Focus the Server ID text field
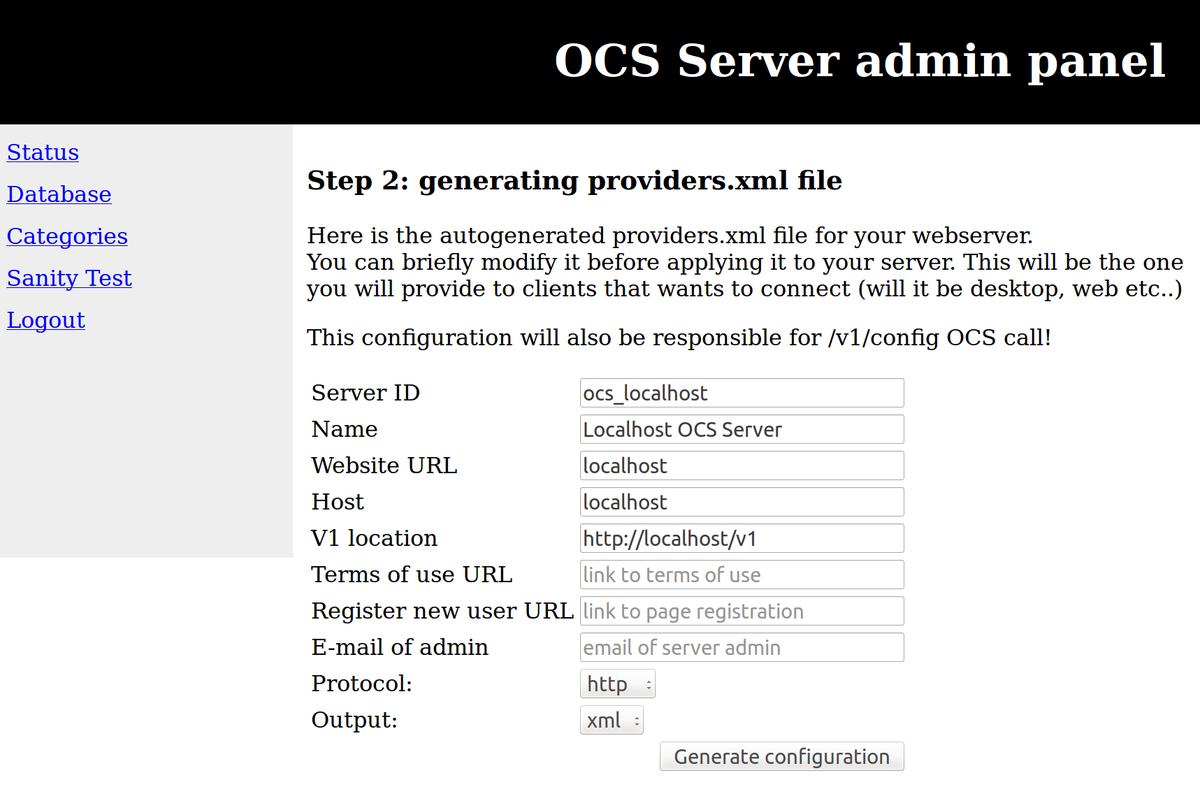1200x787 pixels. click(741, 393)
